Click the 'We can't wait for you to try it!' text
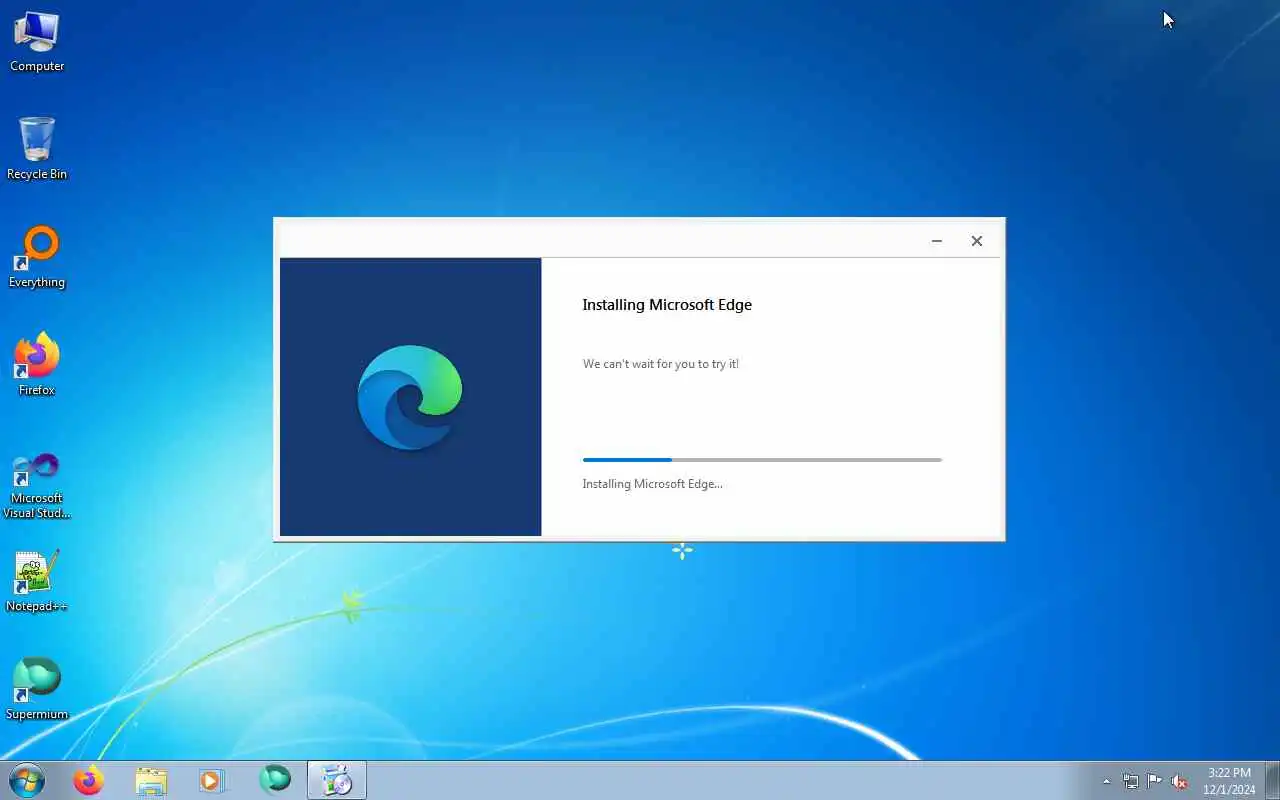Screen dimensions: 1280x800 click(661, 364)
